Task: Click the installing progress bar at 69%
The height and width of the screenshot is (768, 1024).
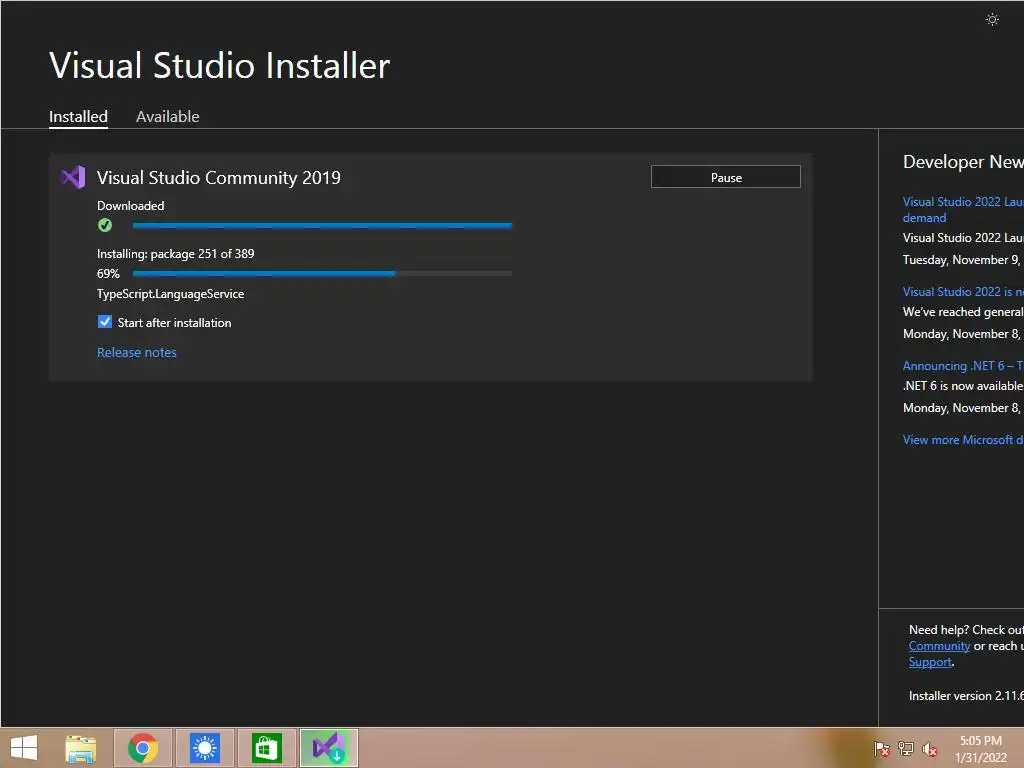Action: click(323, 273)
